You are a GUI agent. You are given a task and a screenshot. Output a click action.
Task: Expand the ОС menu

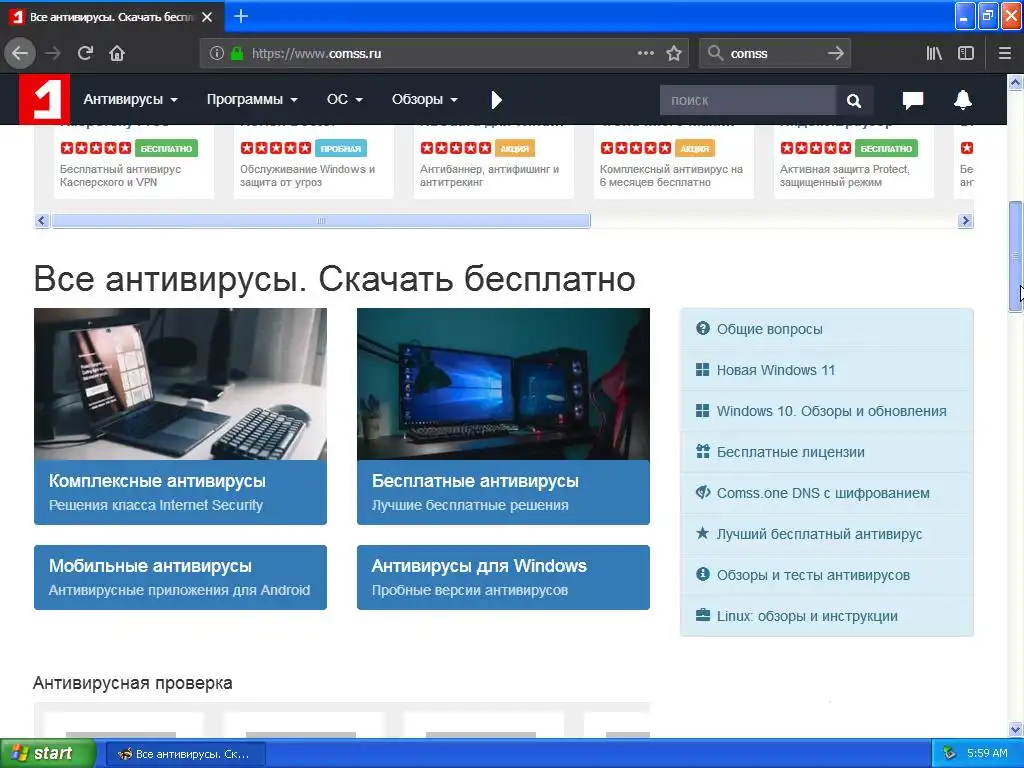pyautogui.click(x=344, y=99)
